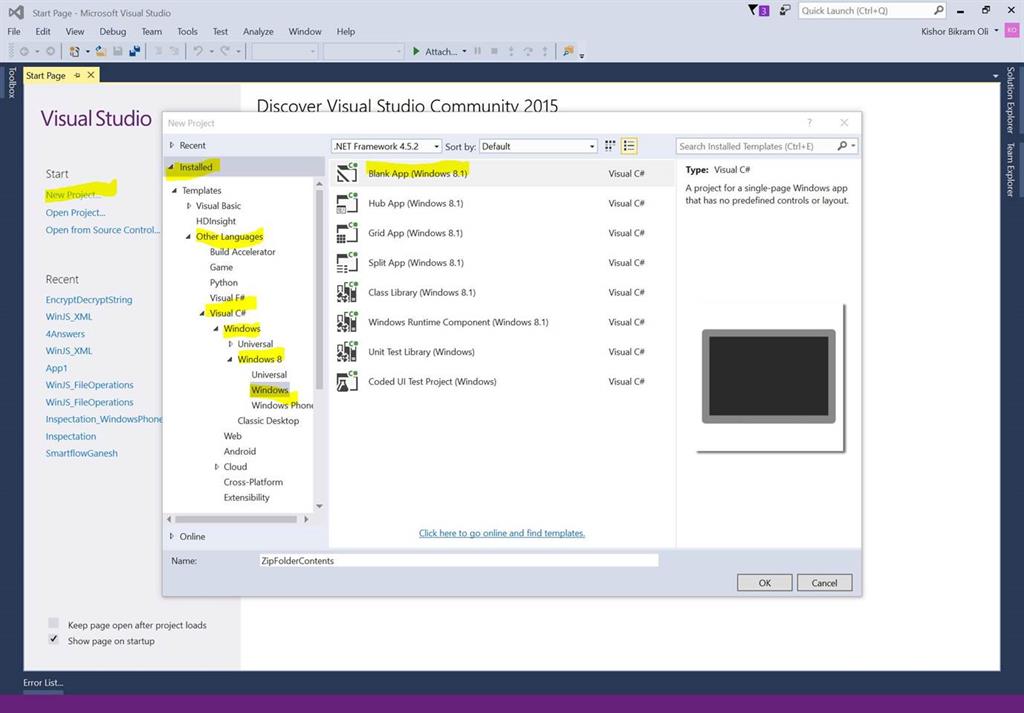The width and height of the screenshot is (1024, 713).
Task: Click the Unit Test Library template icon
Action: point(347,351)
